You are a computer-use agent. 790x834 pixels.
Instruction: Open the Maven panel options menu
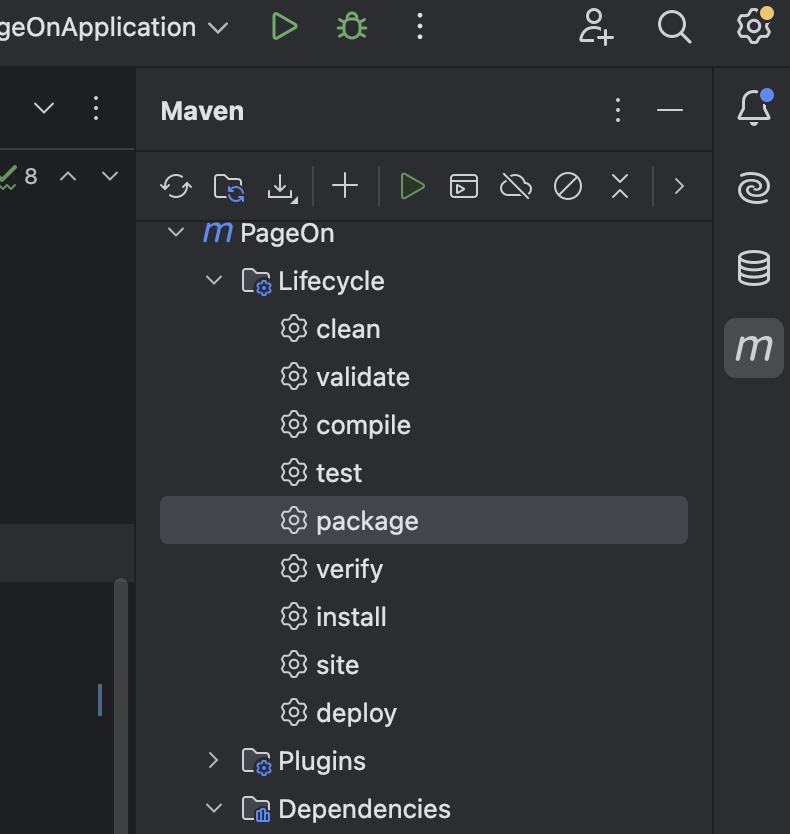coord(617,111)
